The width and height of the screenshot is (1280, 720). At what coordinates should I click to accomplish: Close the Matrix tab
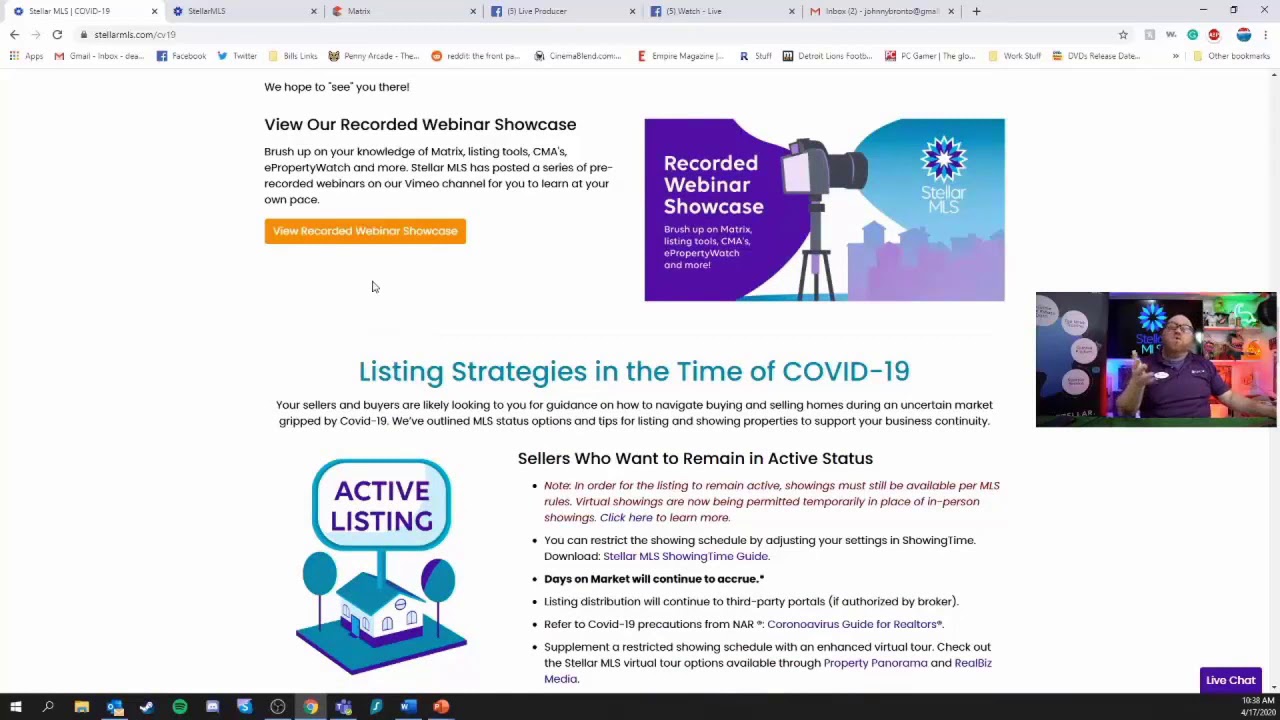473,11
